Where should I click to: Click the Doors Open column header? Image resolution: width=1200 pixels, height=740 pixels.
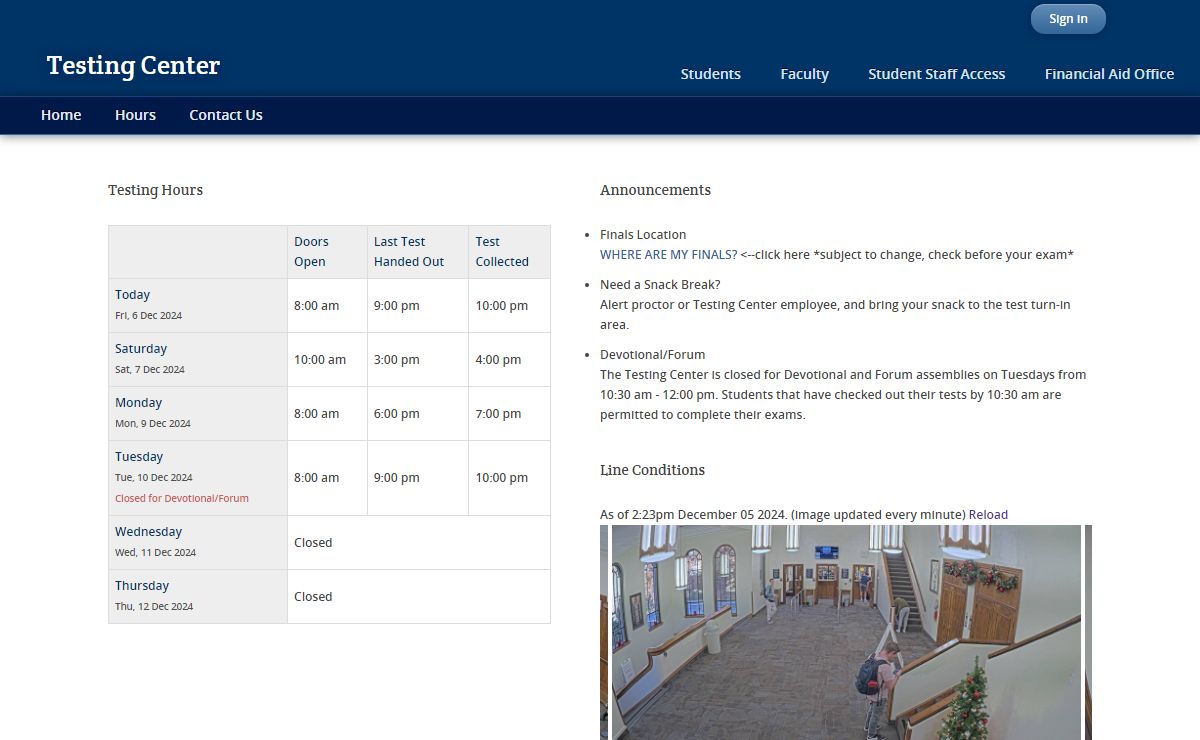pos(311,252)
